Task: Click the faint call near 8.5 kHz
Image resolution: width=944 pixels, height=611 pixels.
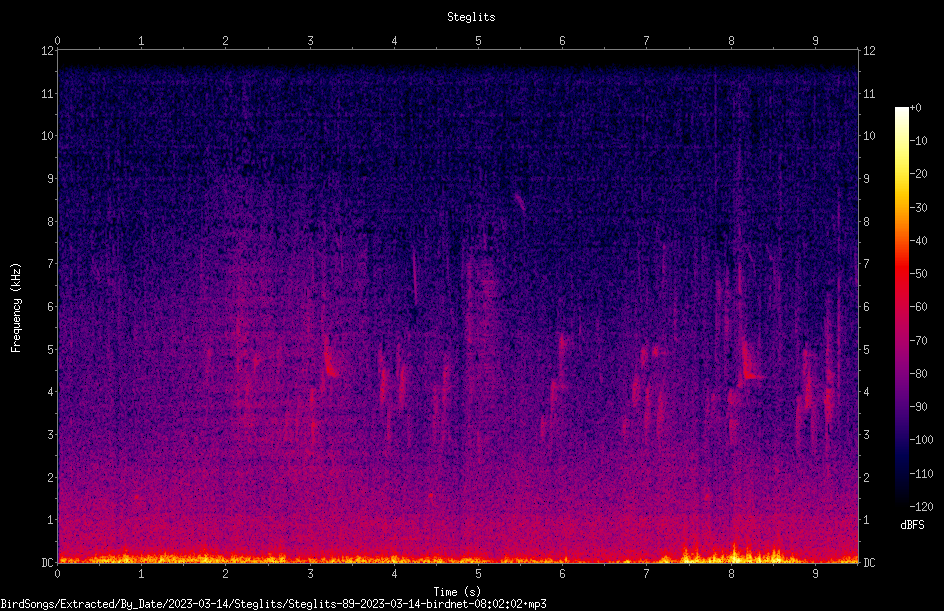Action: pyautogui.click(x=520, y=202)
